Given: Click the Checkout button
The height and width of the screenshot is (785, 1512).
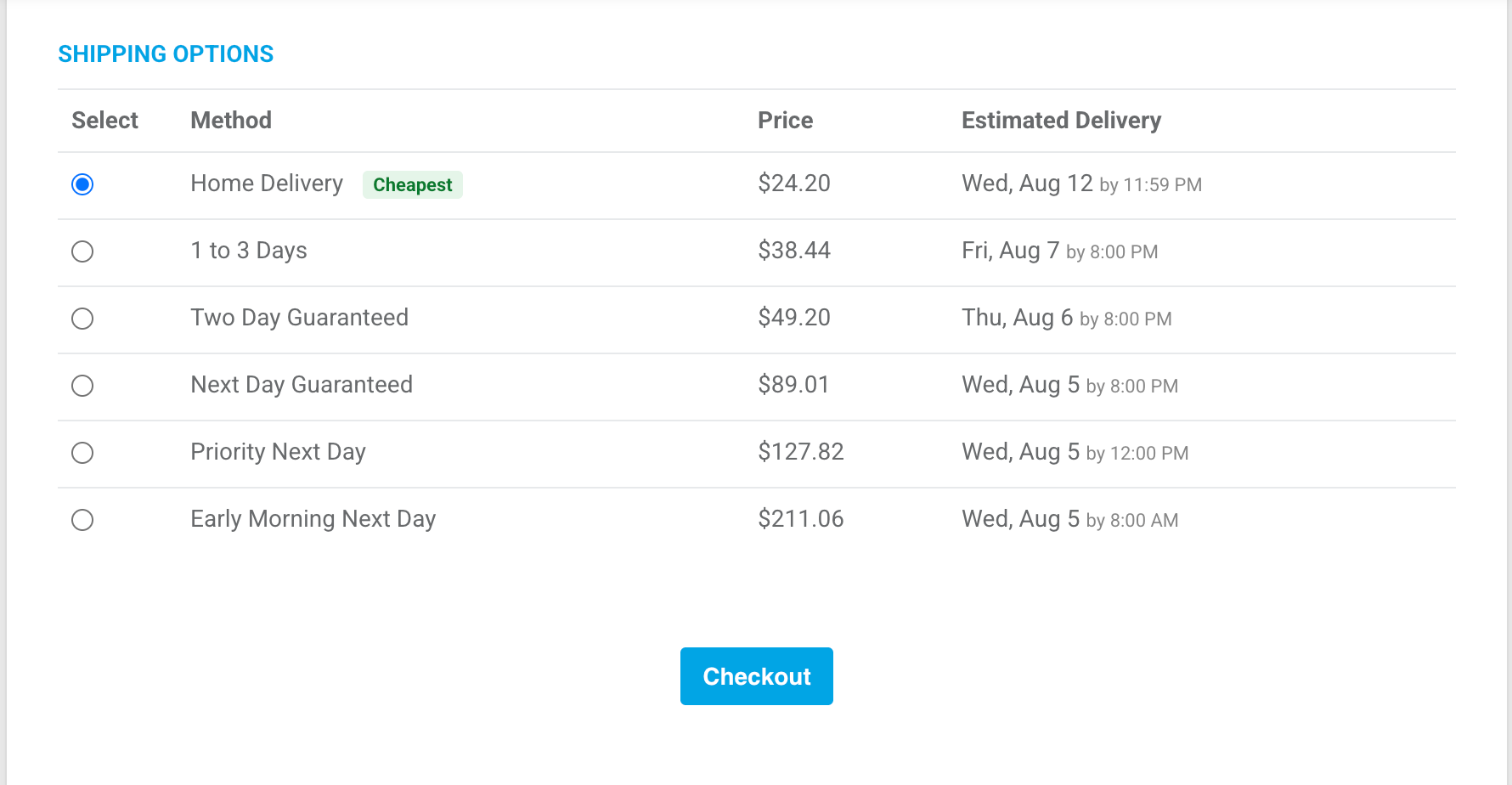Looking at the screenshot, I should [756, 676].
